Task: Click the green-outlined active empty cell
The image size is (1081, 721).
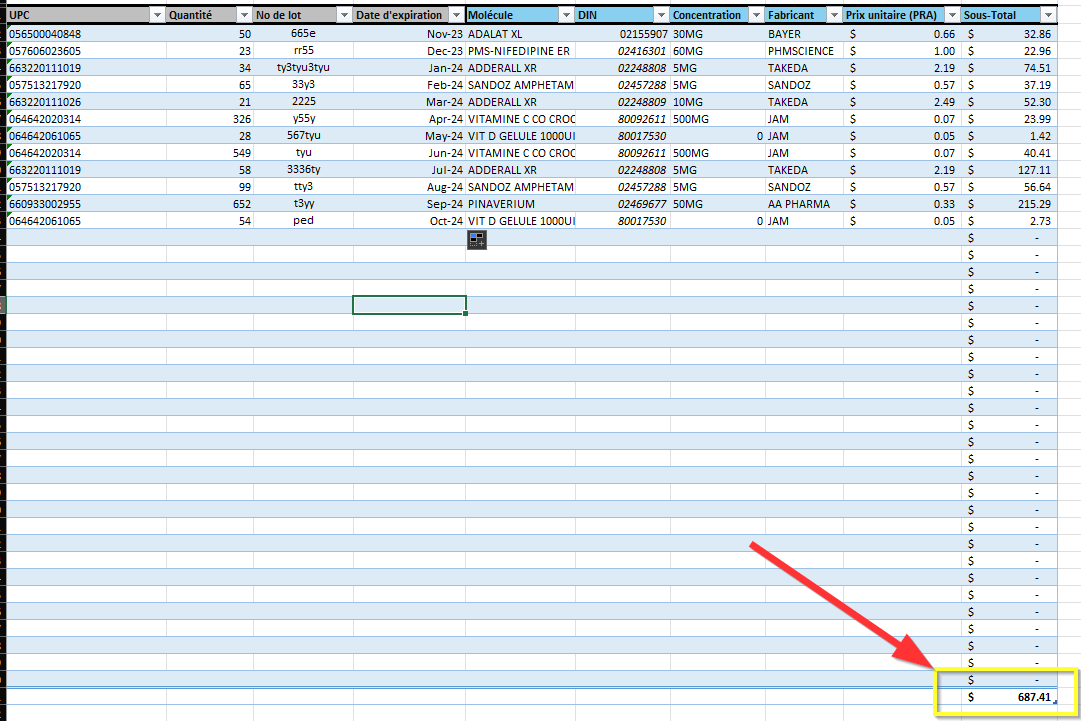Action: pyautogui.click(x=410, y=305)
